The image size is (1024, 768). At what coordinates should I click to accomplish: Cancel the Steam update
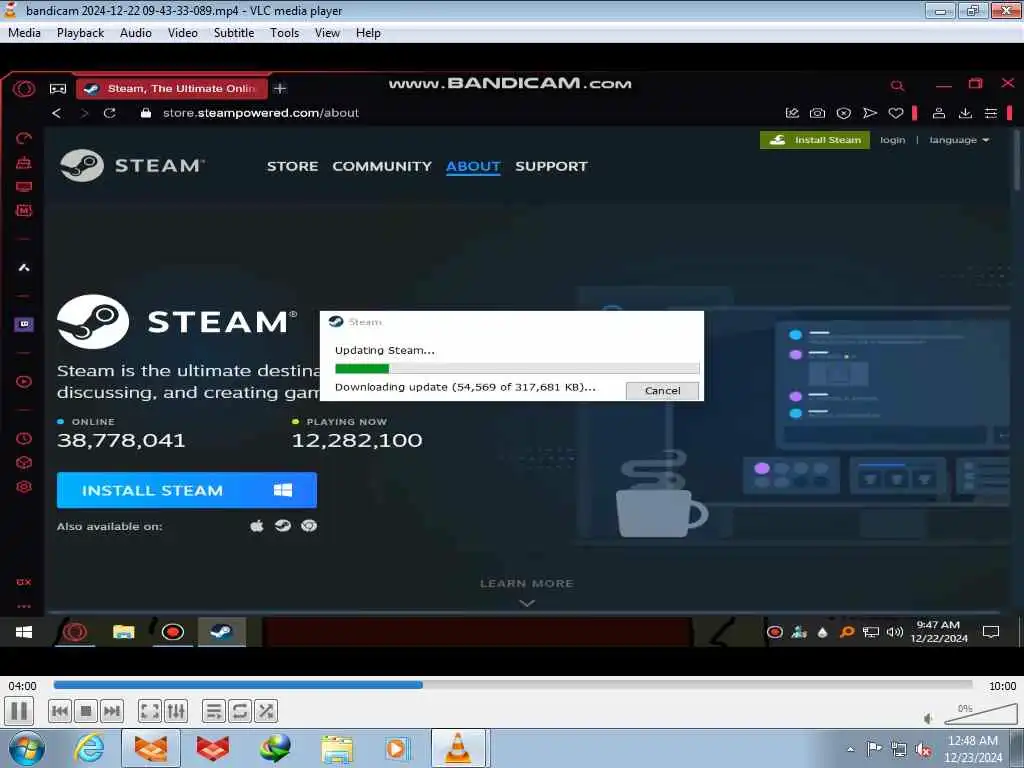pyautogui.click(x=662, y=391)
